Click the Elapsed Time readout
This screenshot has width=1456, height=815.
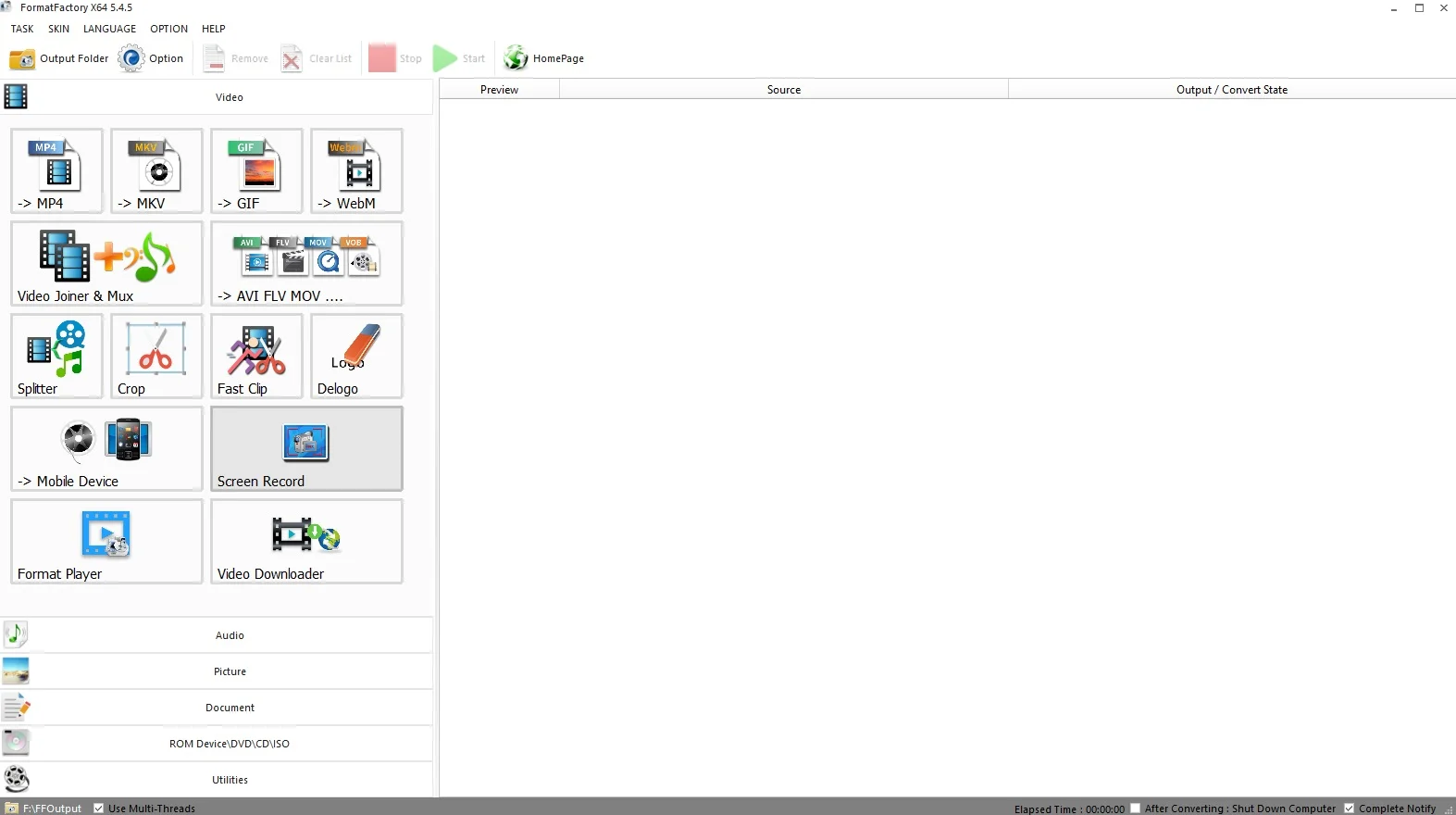[1069, 809]
